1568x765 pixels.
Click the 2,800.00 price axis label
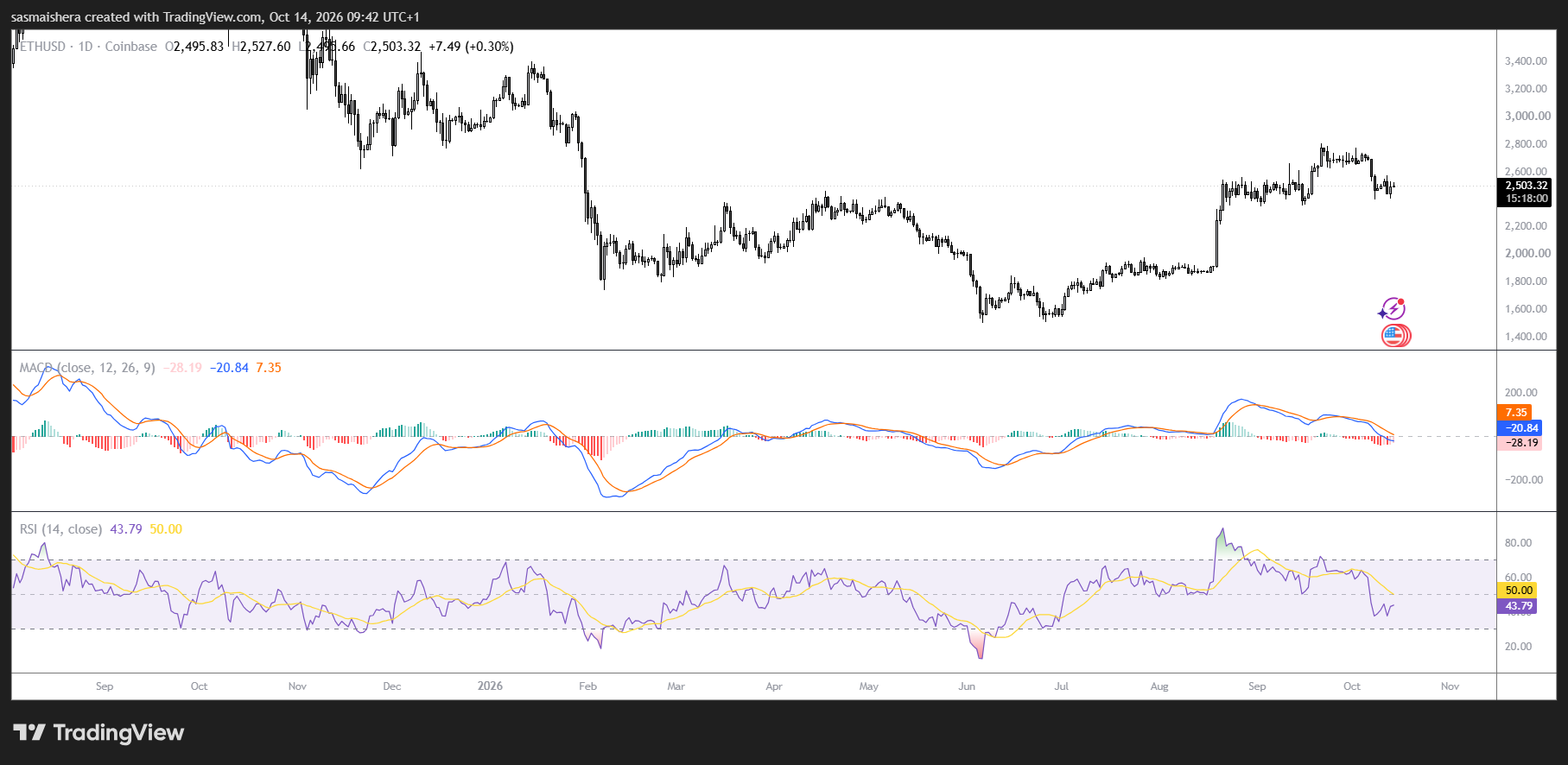coord(1527,144)
